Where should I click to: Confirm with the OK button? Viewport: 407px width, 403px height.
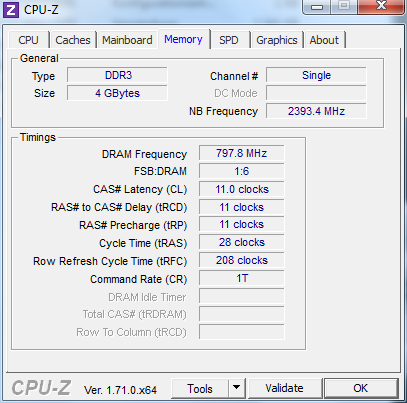(361, 388)
